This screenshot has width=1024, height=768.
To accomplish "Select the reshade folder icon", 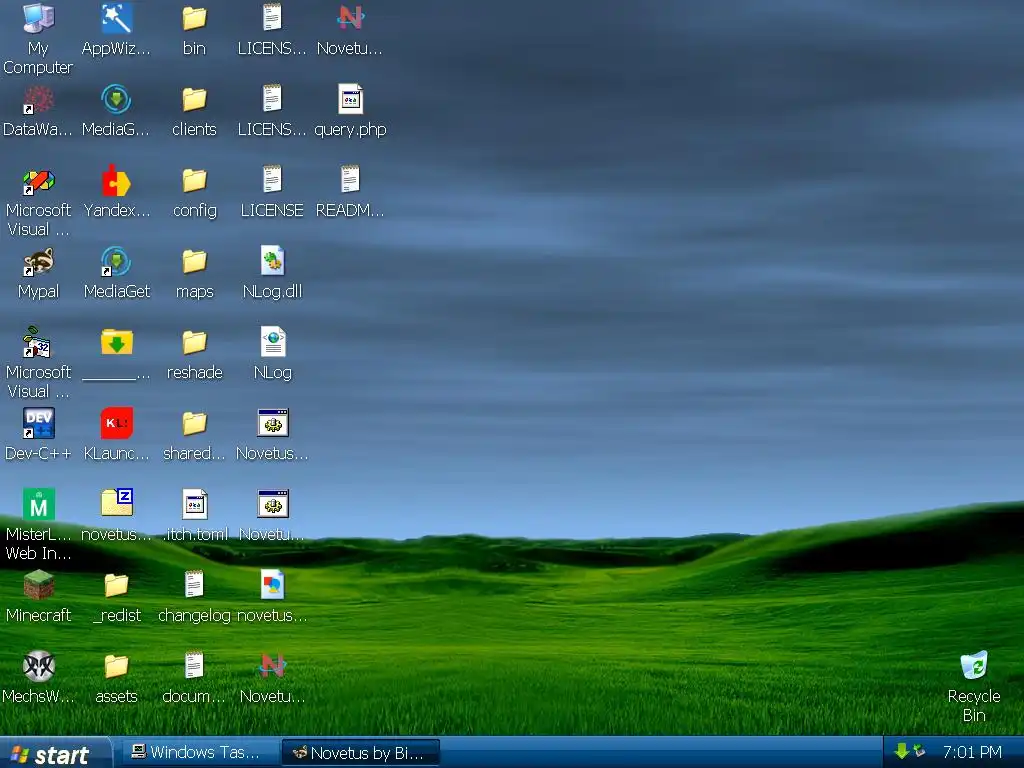I will coord(194,342).
